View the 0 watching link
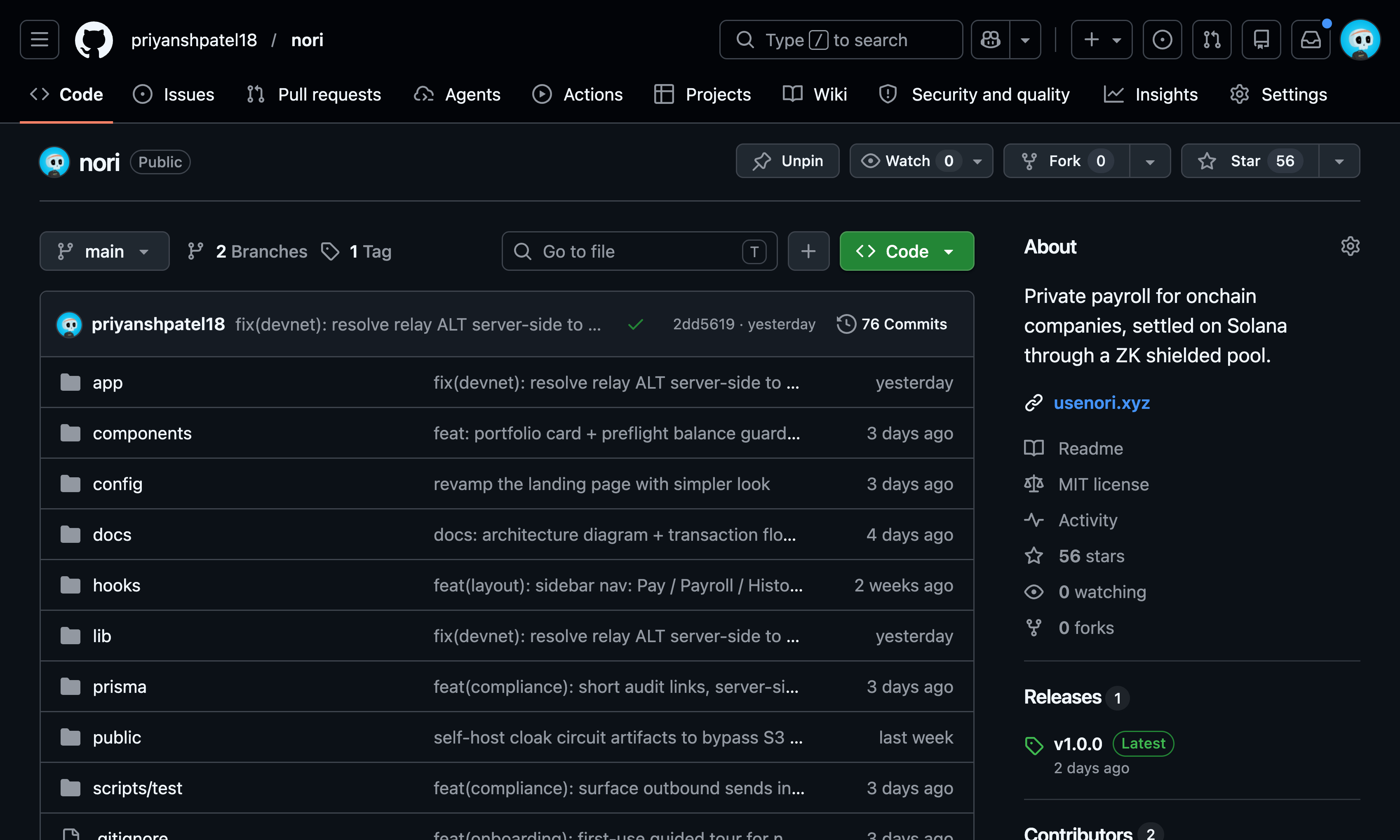This screenshot has height=840, width=1400. 1085,592
